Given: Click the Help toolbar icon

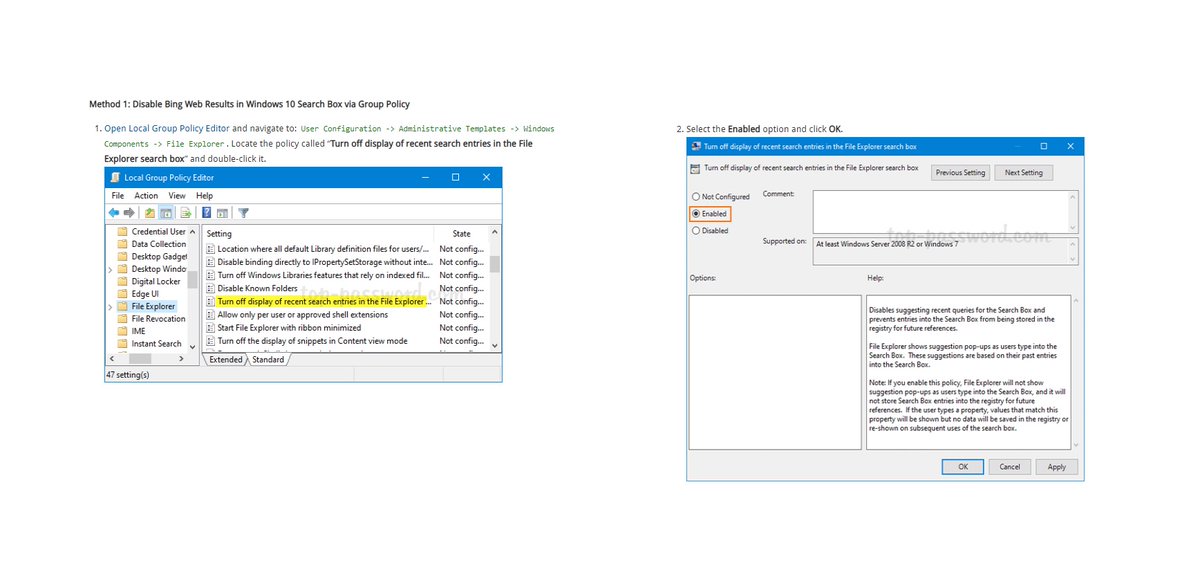Looking at the screenshot, I should coord(206,212).
